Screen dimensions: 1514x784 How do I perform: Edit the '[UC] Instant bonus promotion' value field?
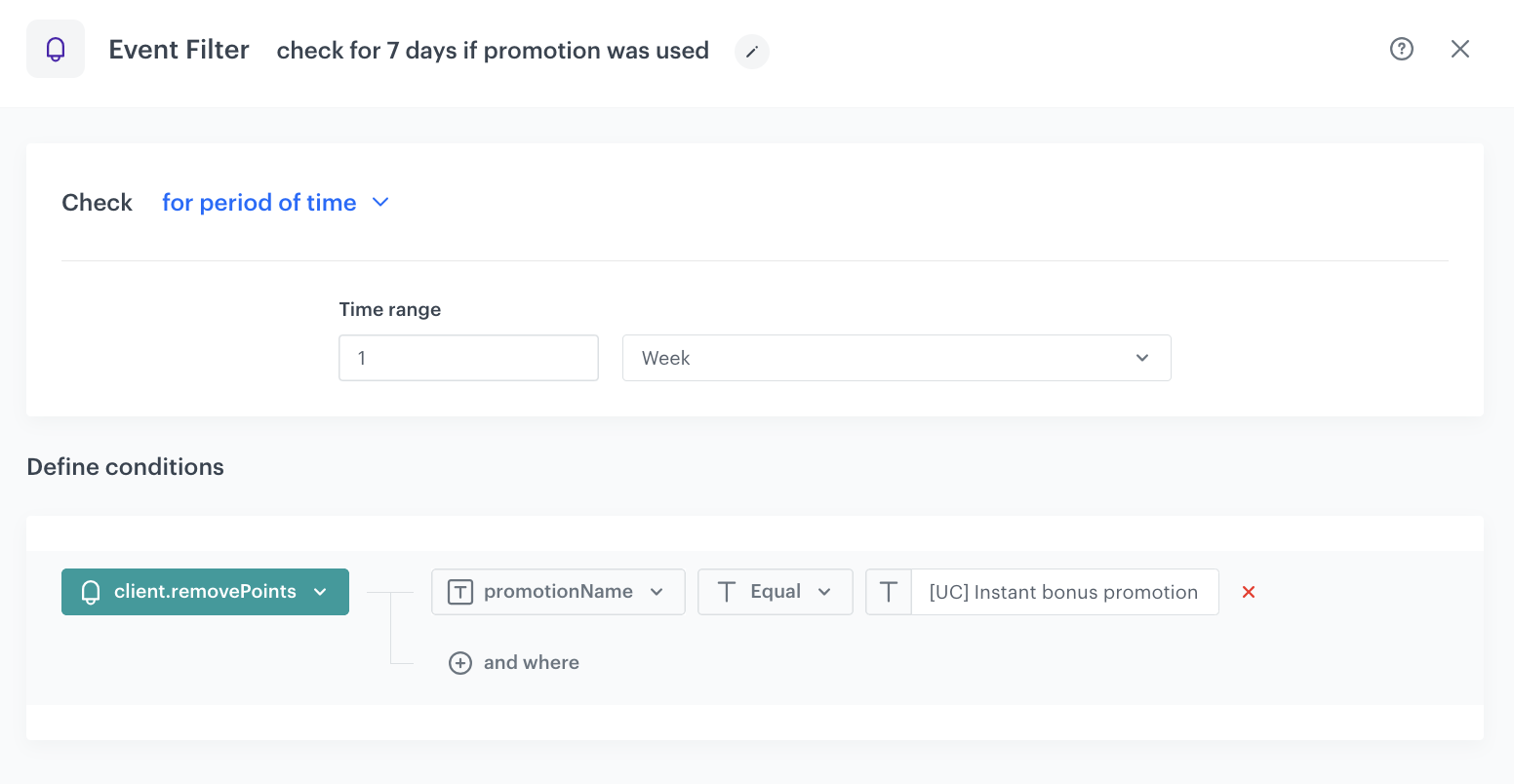pos(1063,591)
